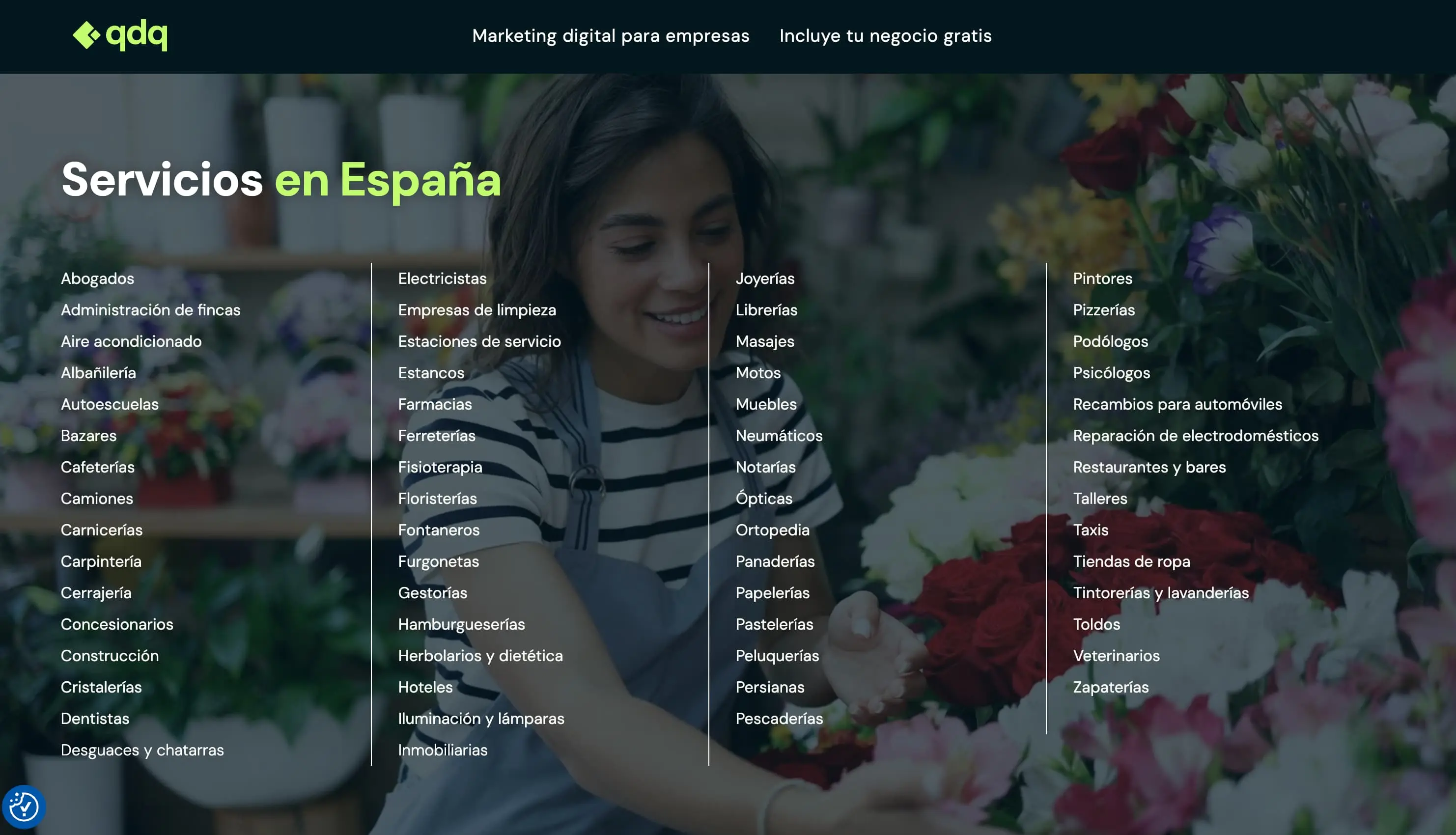Open the Farmacias category

[435, 404]
